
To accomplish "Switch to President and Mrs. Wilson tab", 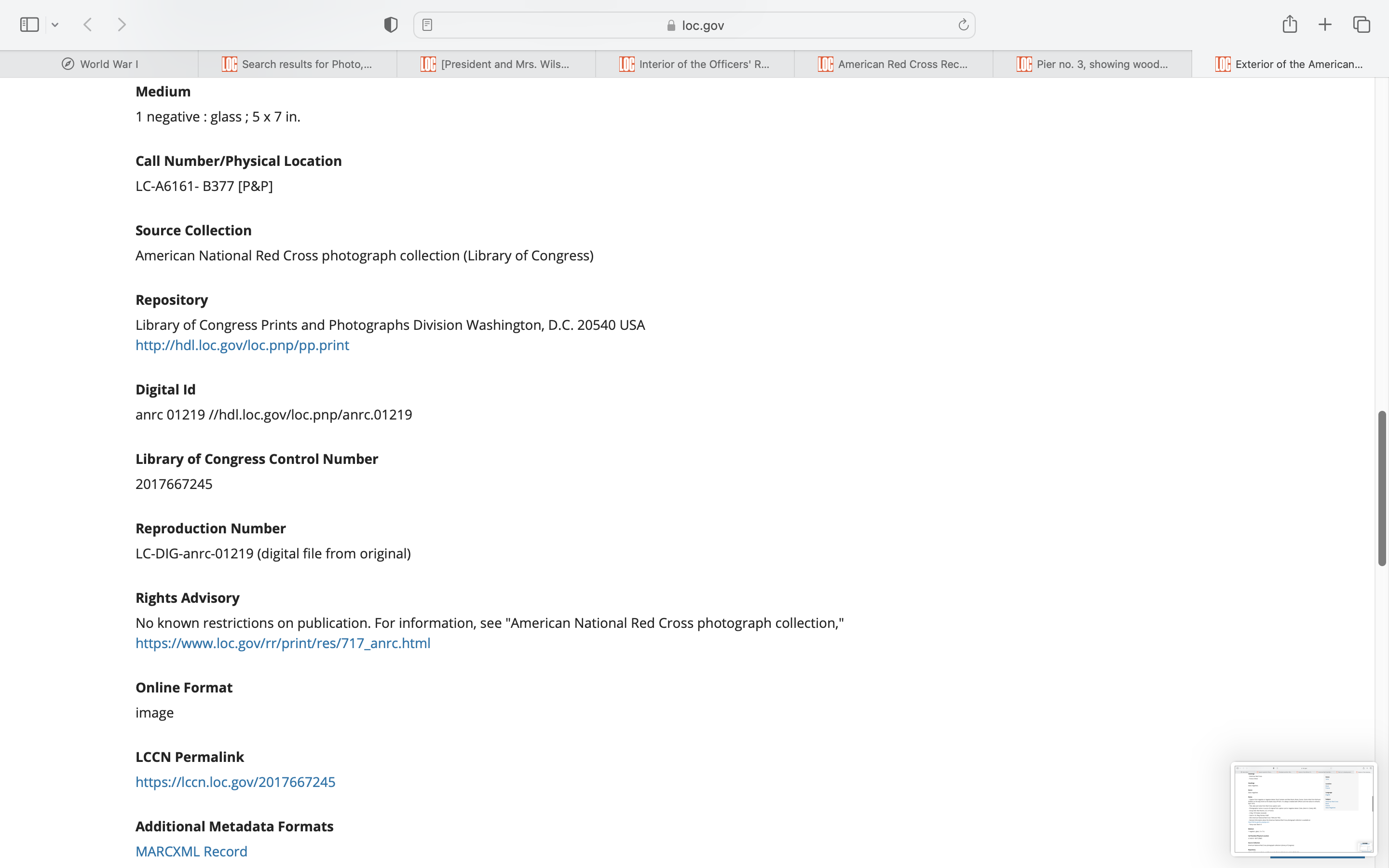I will (x=496, y=64).
